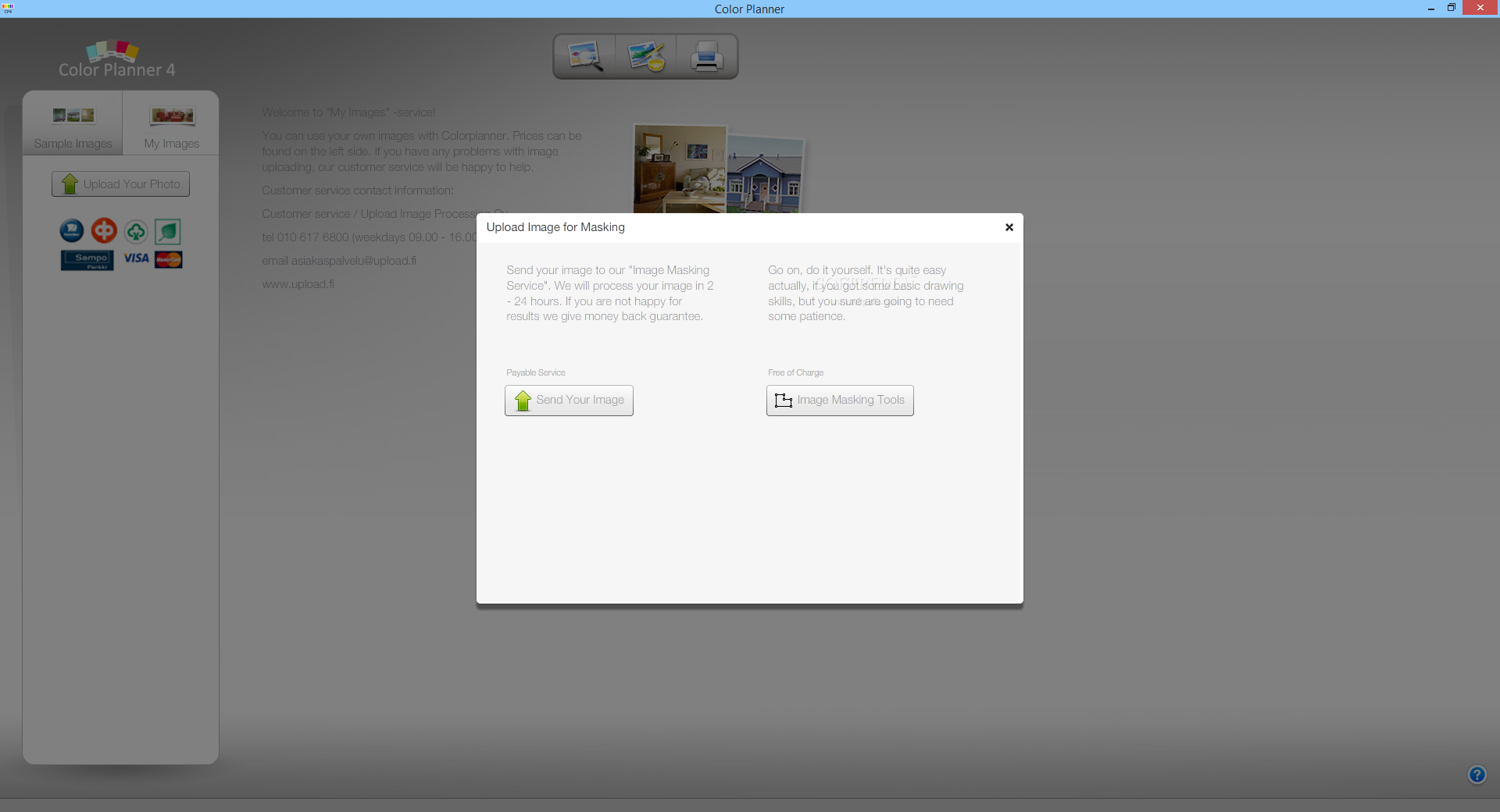The width and height of the screenshot is (1500, 812).
Task: Click the www.upload.fi link text
Action: [x=298, y=284]
